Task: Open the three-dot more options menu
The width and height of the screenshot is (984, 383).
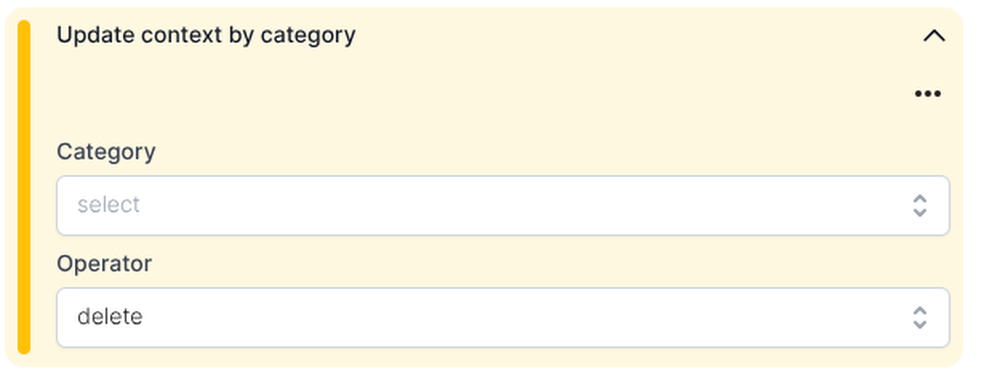Action: pyautogui.click(x=928, y=94)
